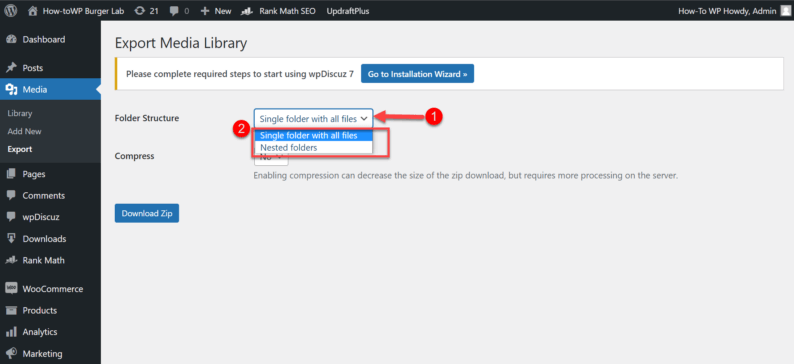
Task: Click the Analytics bar chart icon
Action: click(11, 332)
